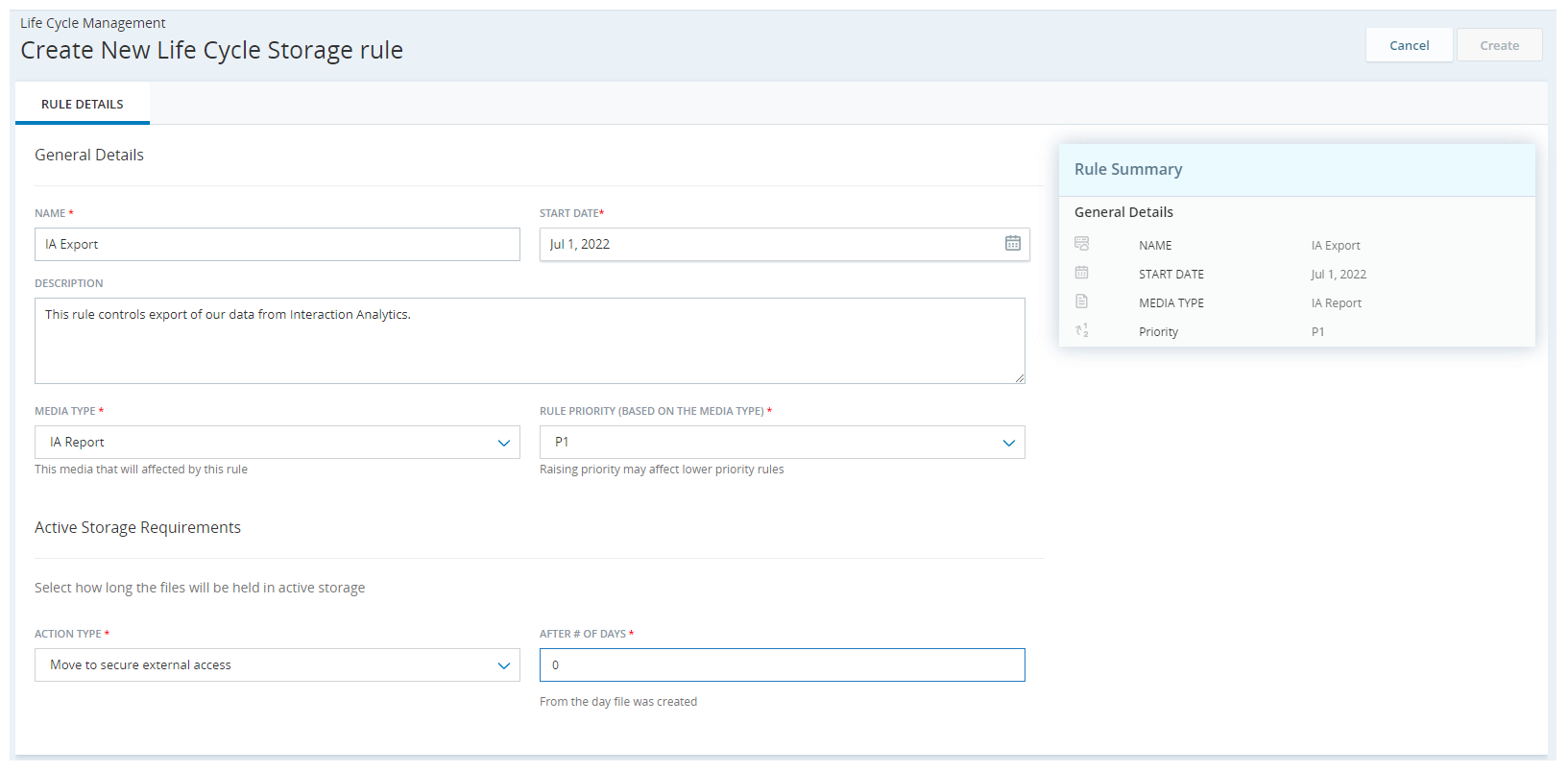Focus the After # of Days field
1568x772 pixels.
[x=783, y=664]
